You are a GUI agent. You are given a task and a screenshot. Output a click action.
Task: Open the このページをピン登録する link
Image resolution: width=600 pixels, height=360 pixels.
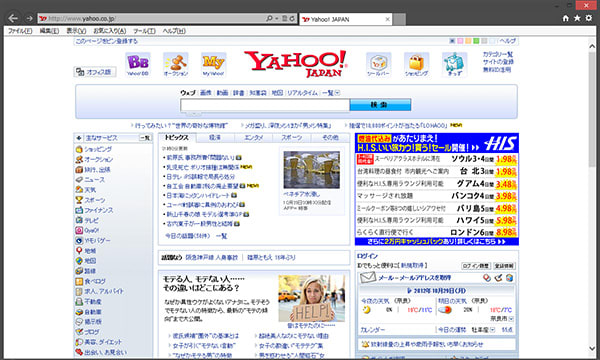click(x=106, y=41)
